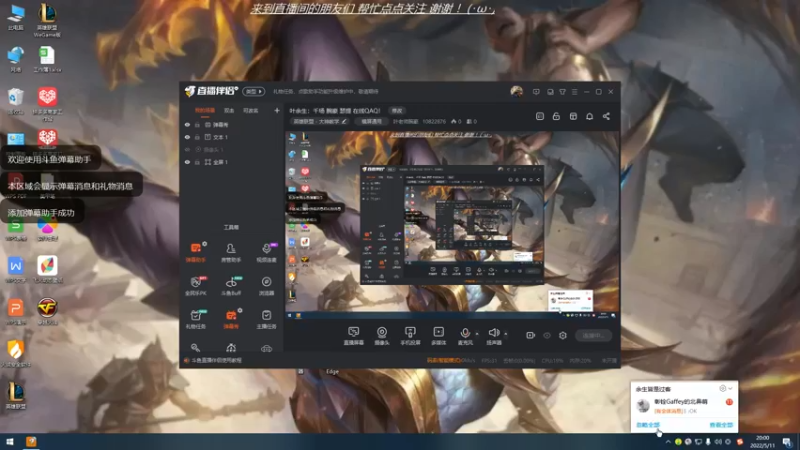Viewport: 800px width, 450px height.
Task: Add 摄像头 camera source
Action: pos(382,336)
